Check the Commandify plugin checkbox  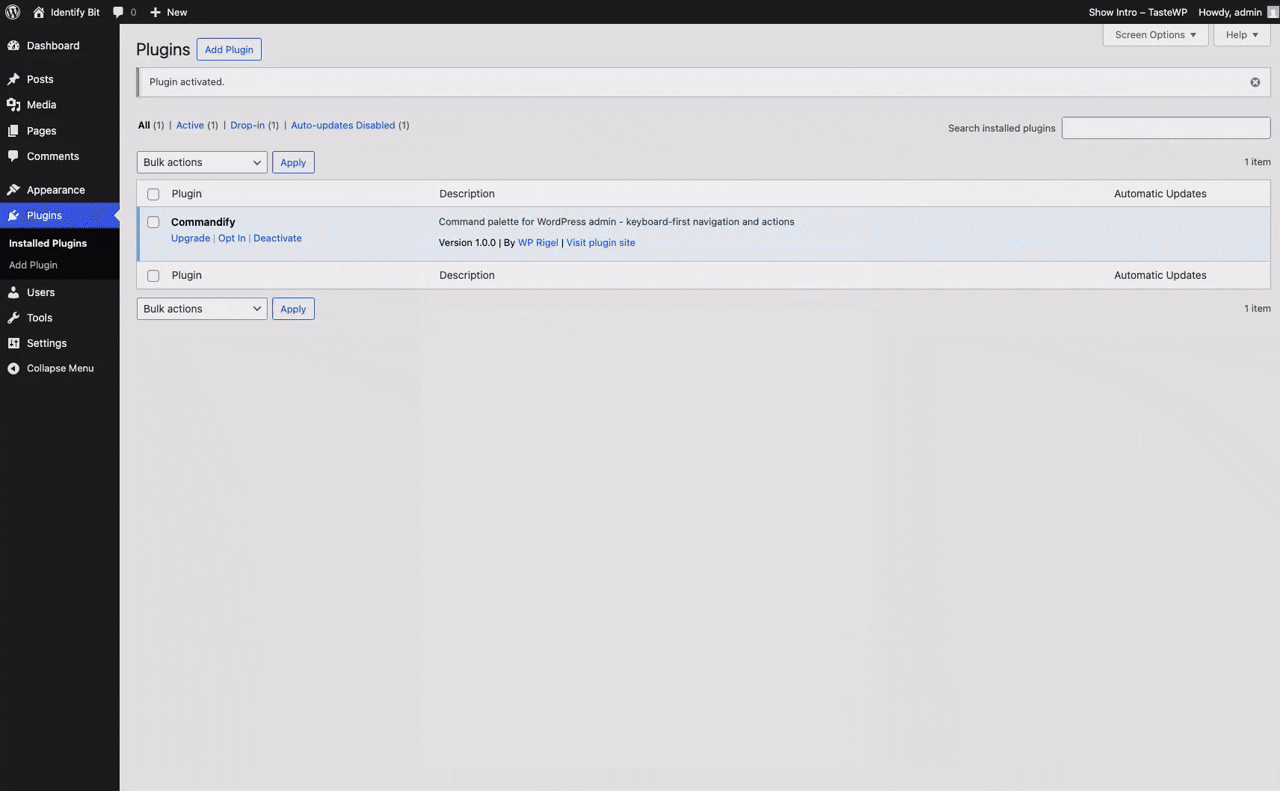(153, 222)
